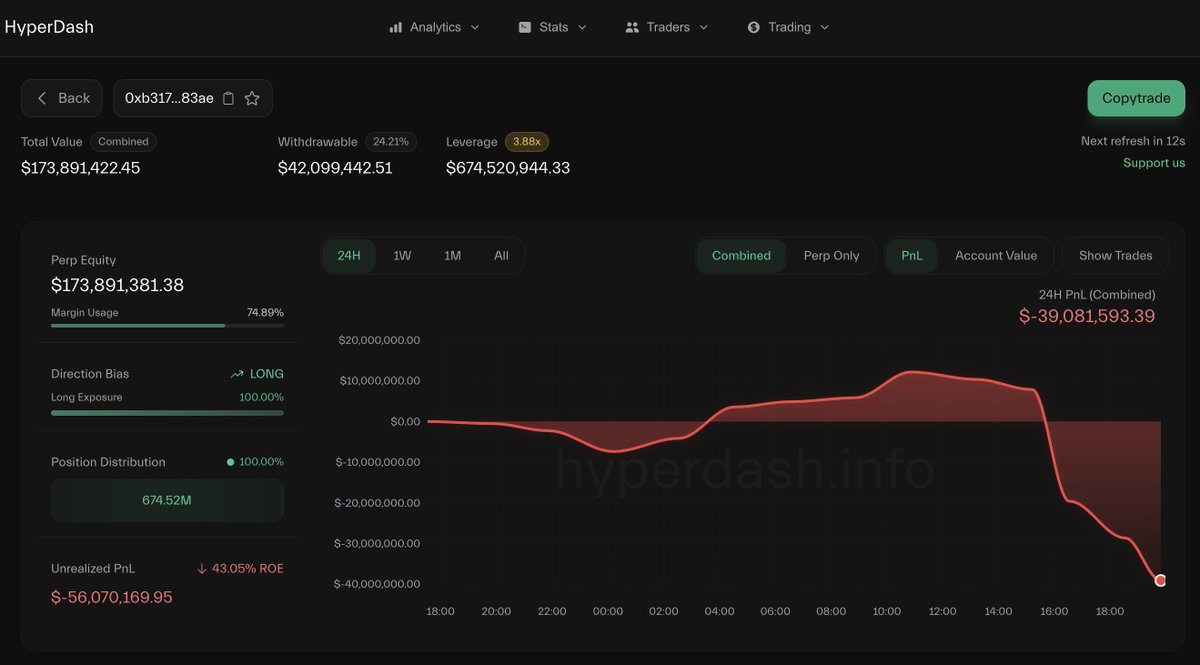Screen dimensions: 1200x665
Task: Favorite this trader via the star icon
Action: (x=252, y=98)
